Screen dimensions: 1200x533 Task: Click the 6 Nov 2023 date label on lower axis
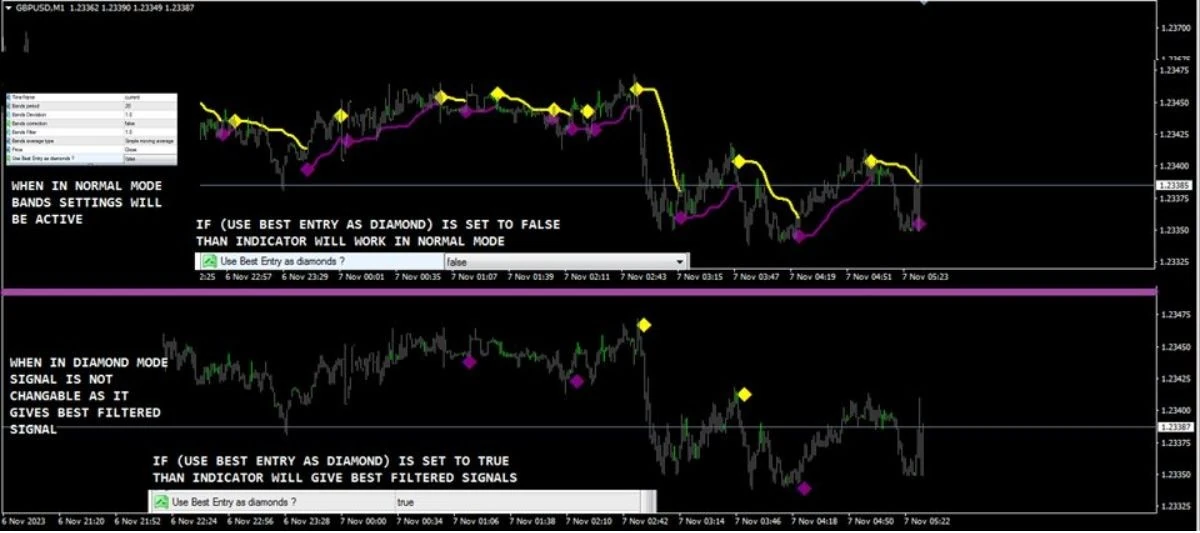tap(22, 520)
